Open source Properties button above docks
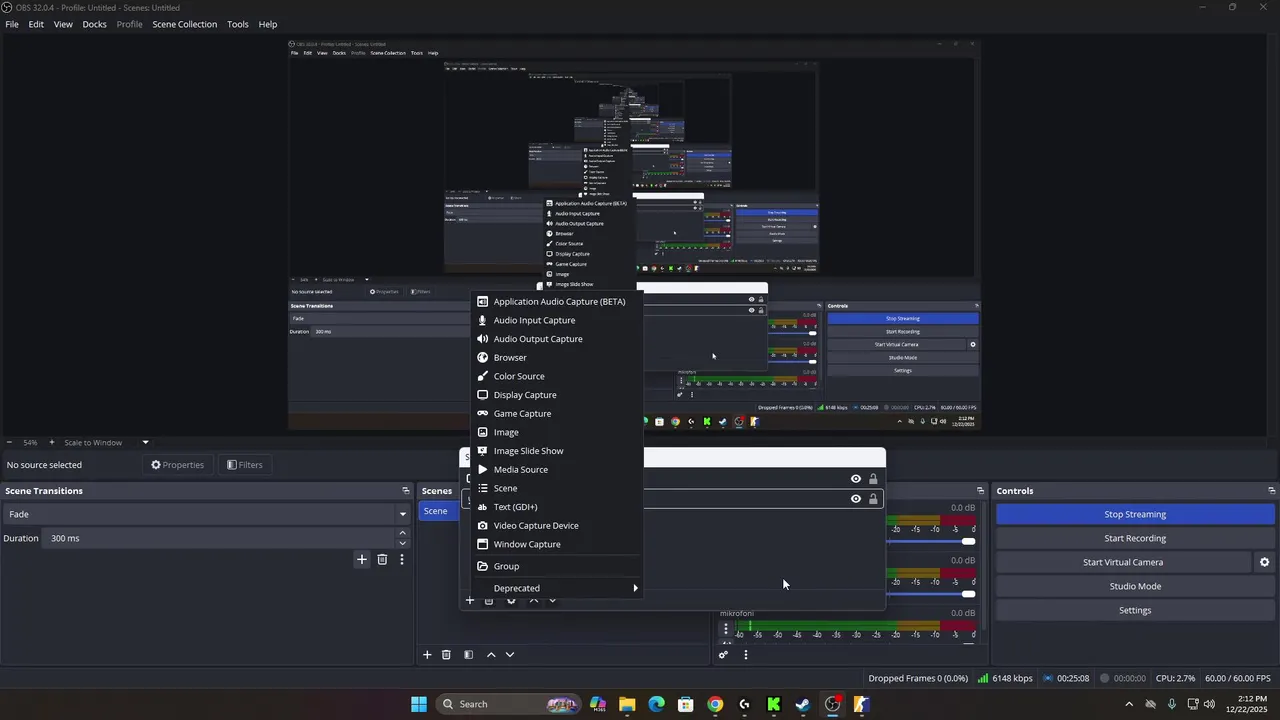Screen dimensions: 1280x720 click(178, 465)
